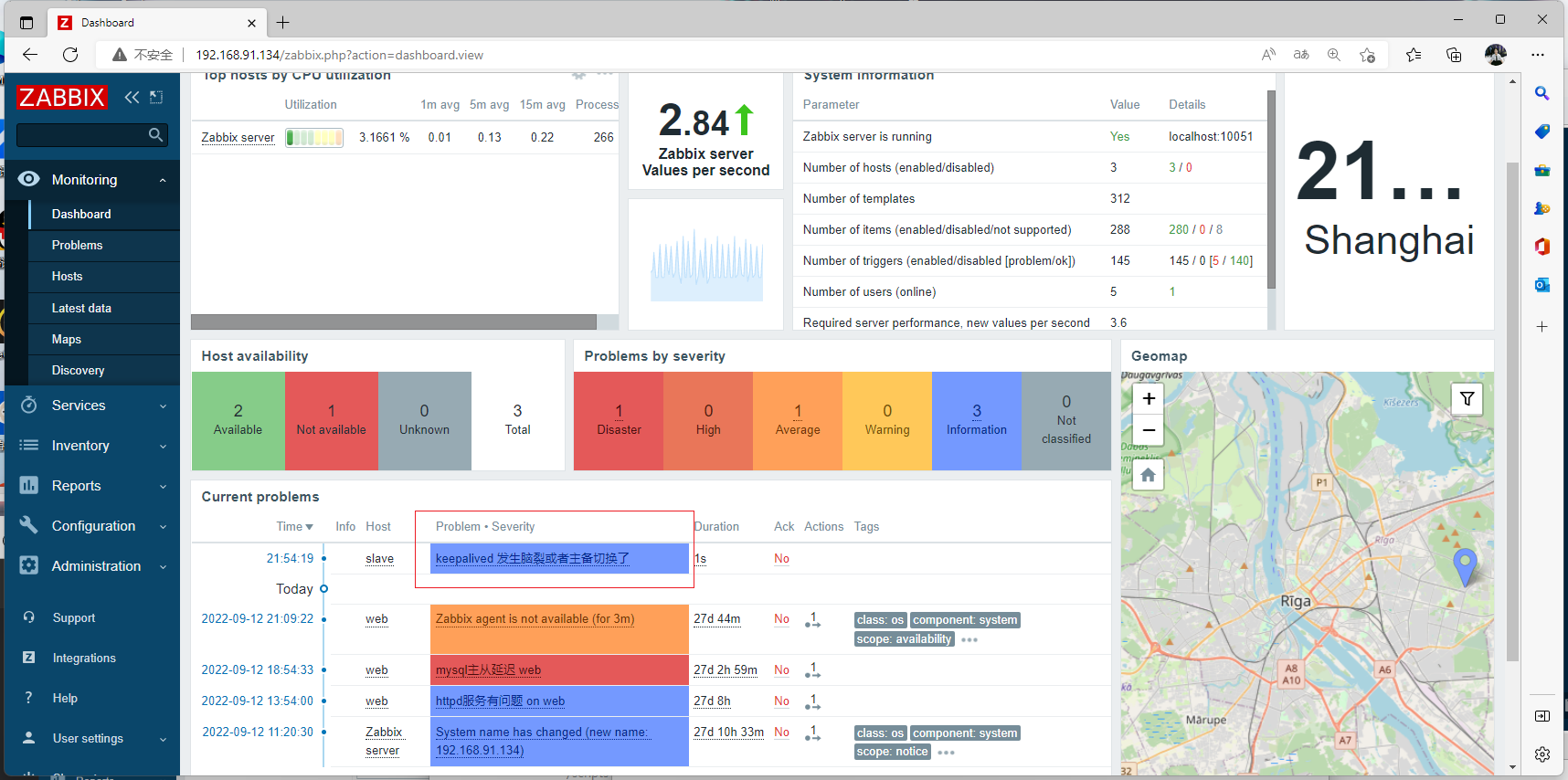The height and width of the screenshot is (780, 1568).
Task: Click the Inventory list icon
Action: pyautogui.click(x=29, y=445)
